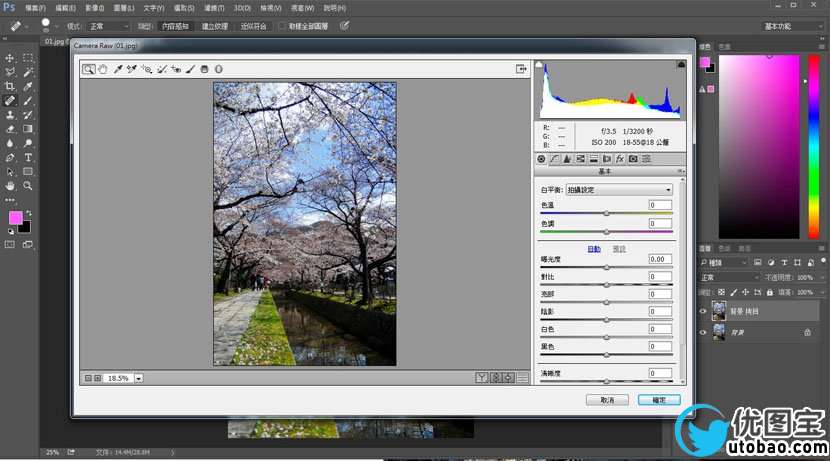Hide the locked Background layer
Screen dimensions: 830x461
(703, 332)
